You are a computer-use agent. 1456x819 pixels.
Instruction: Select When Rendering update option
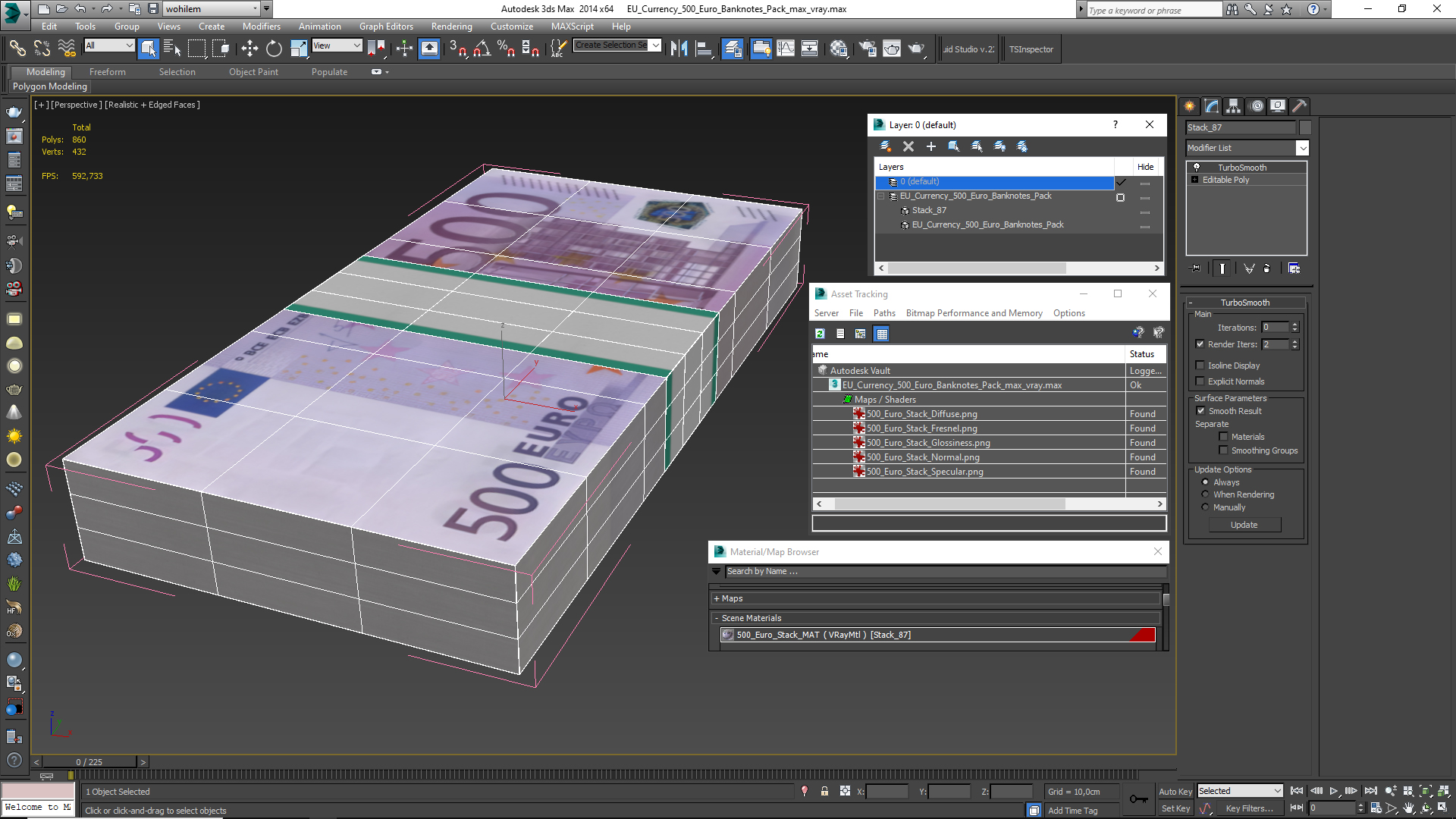click(1205, 494)
